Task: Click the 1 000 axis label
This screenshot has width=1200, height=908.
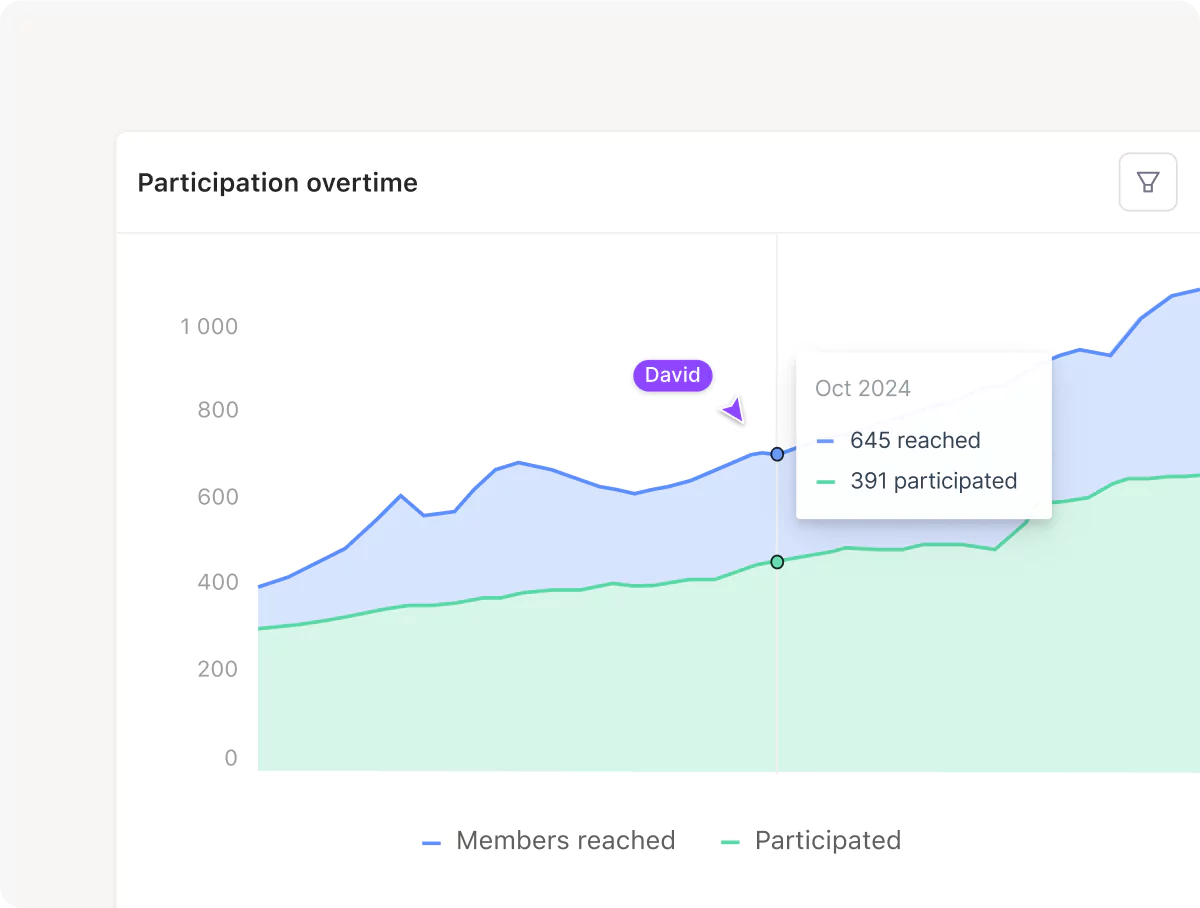Action: point(209,326)
